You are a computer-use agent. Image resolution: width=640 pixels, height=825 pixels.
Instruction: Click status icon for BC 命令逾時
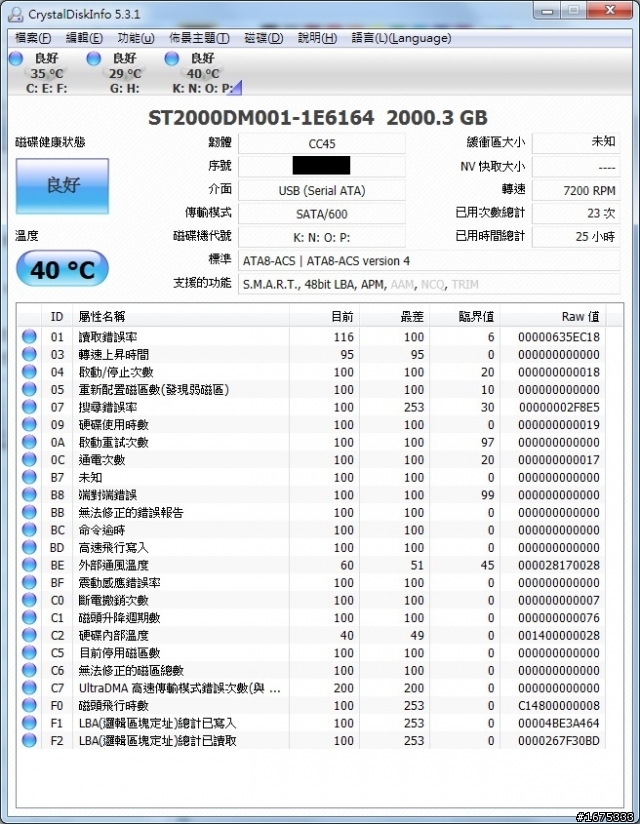point(29,530)
